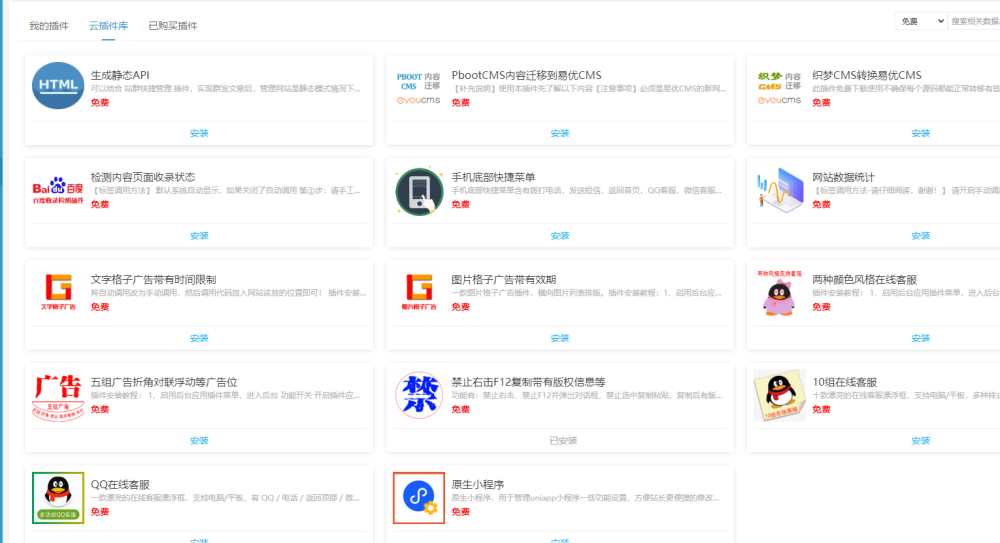Install the PbootCMS内容迁移 plugin
Image resolution: width=1000 pixels, height=543 pixels.
click(x=560, y=133)
